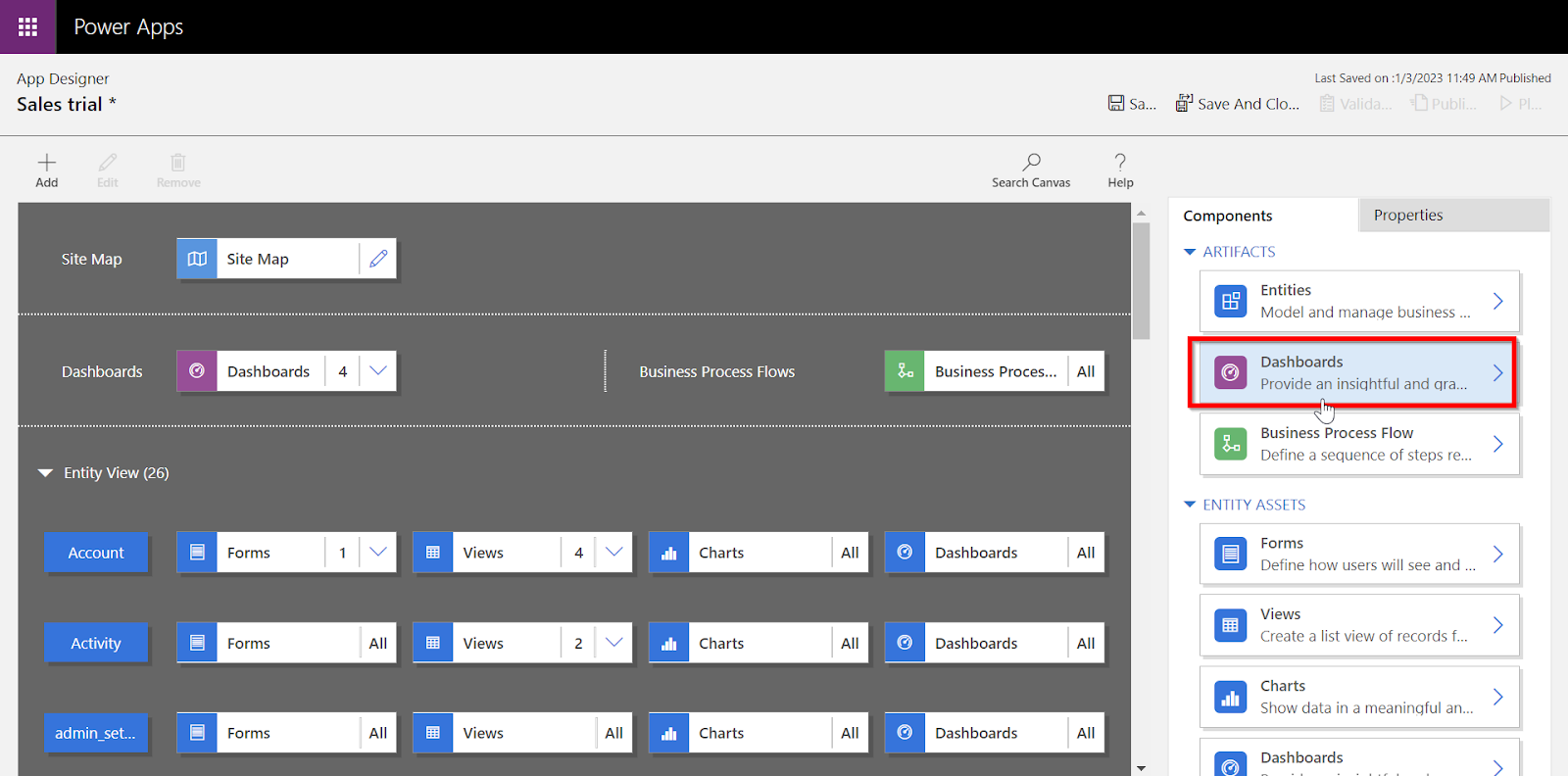Click the Forms entity asset icon
The image size is (1568, 776).
click(1231, 555)
